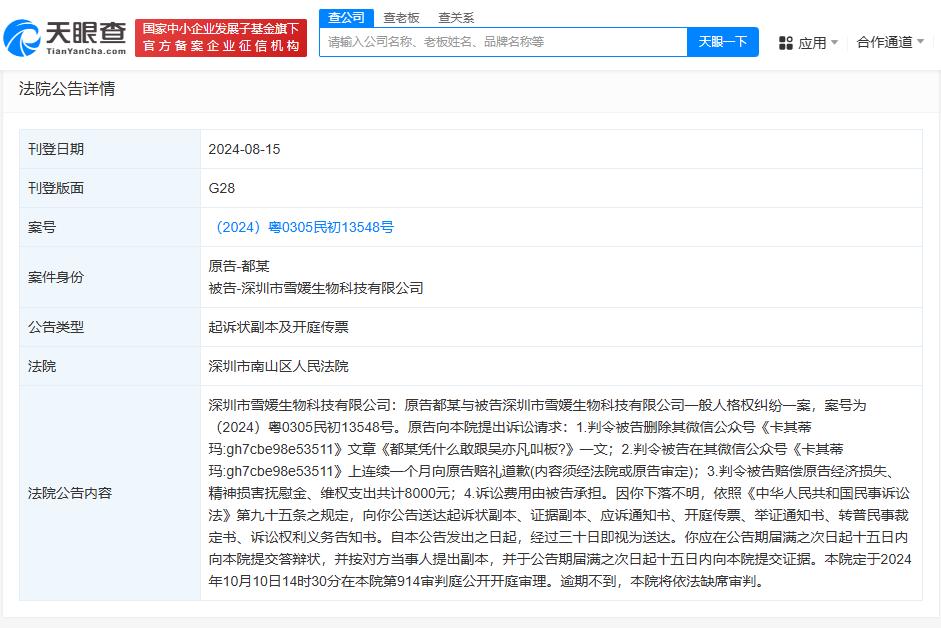
Task: Select the date 2024-08-15
Action: [x=244, y=149]
